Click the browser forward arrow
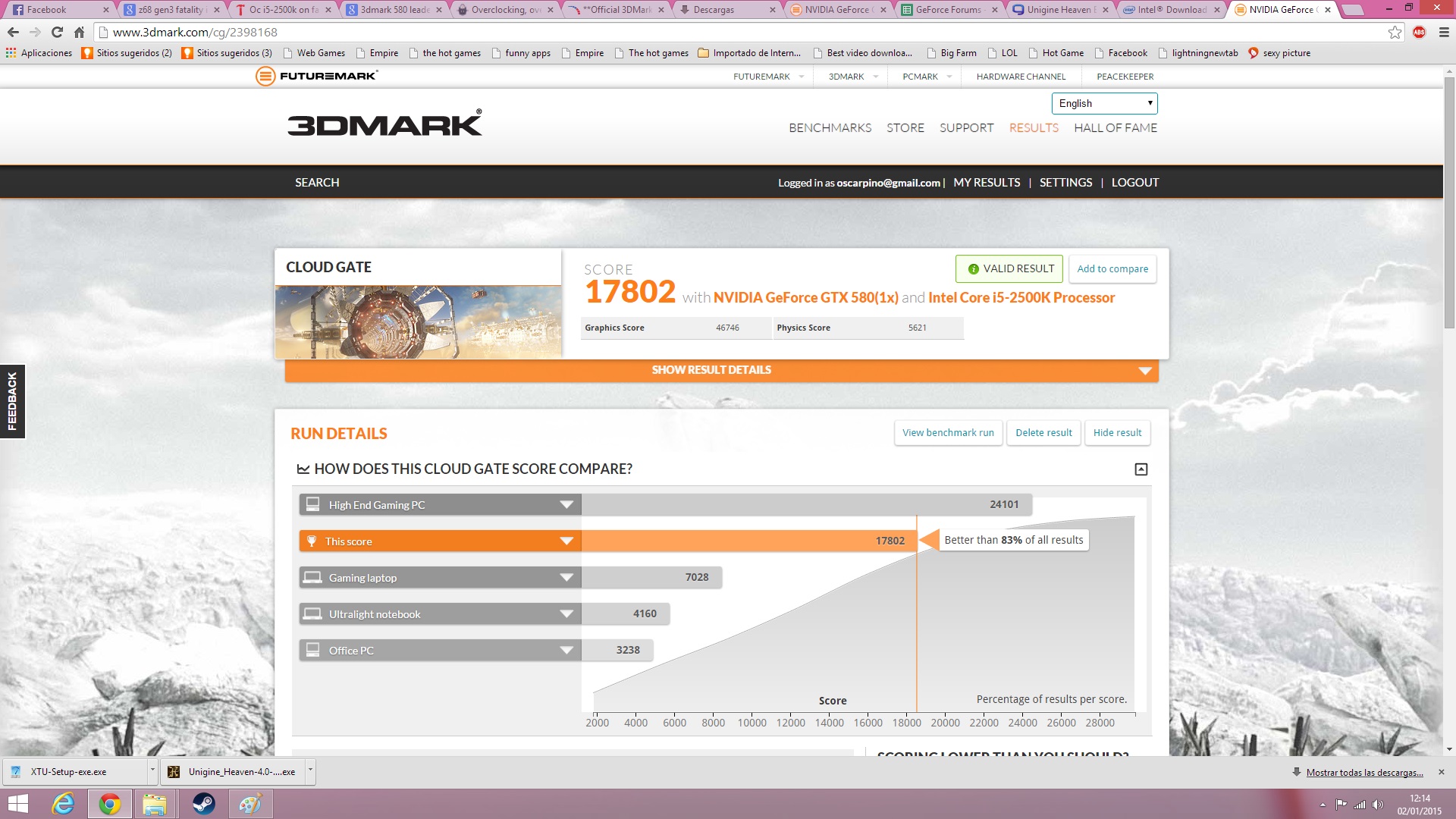The height and width of the screenshot is (819, 1456). click(35, 32)
